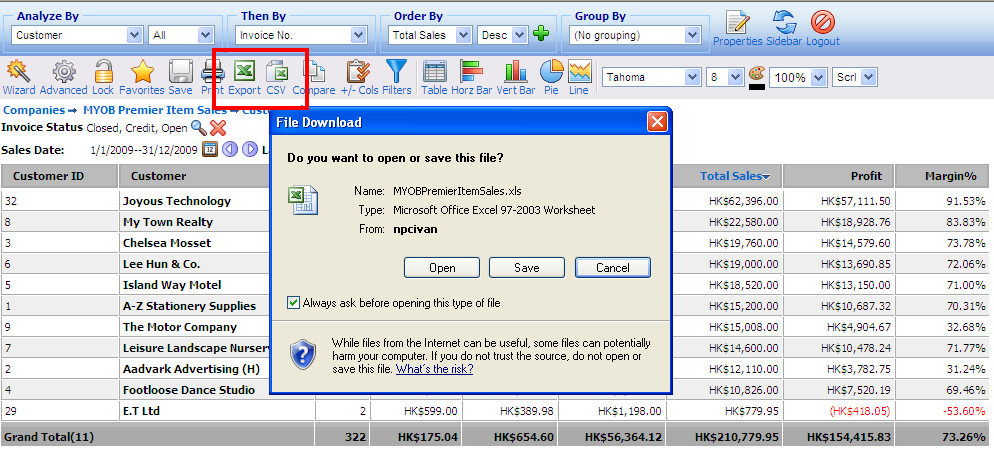Viewport: 994px width, 460px height.
Task: Add another Order By with green plus
Action: (541, 35)
